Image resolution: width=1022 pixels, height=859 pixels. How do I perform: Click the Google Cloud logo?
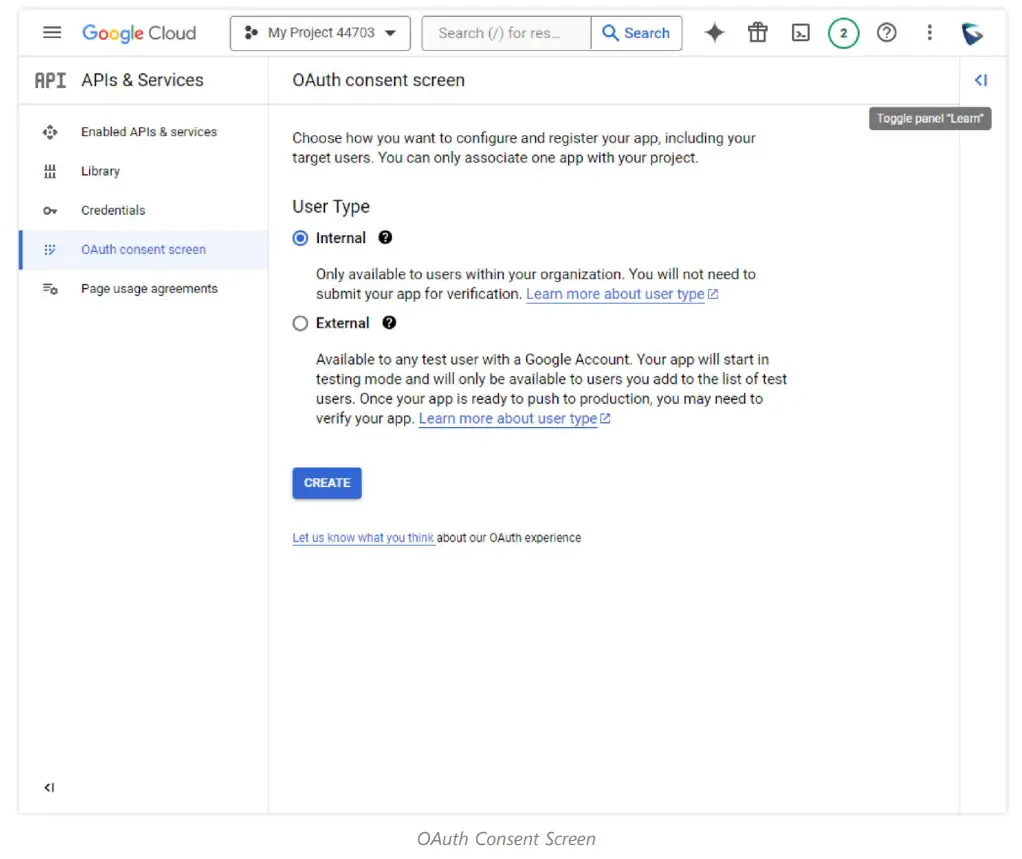point(139,33)
